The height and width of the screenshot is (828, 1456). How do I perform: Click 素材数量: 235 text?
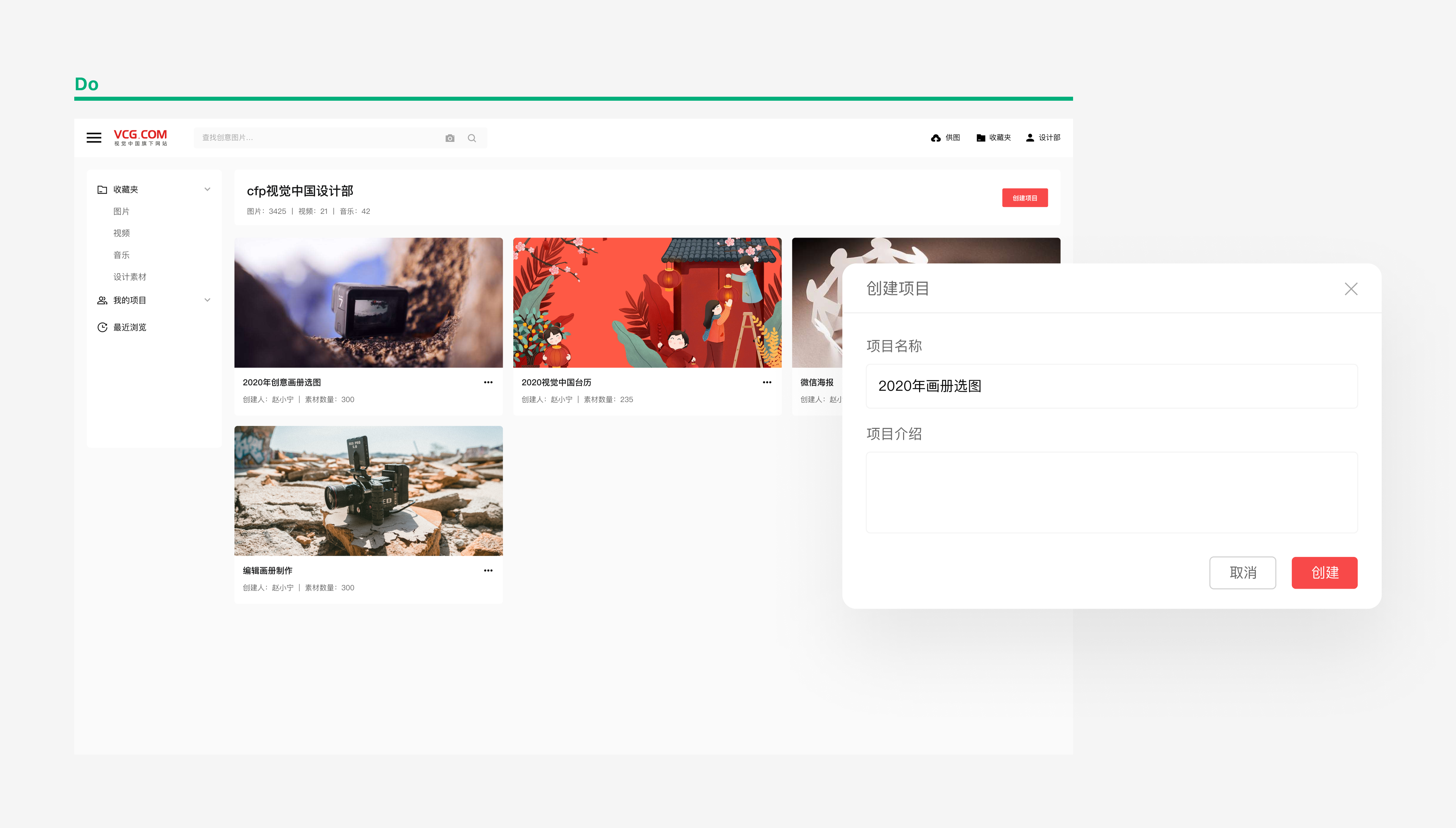pyautogui.click(x=608, y=399)
